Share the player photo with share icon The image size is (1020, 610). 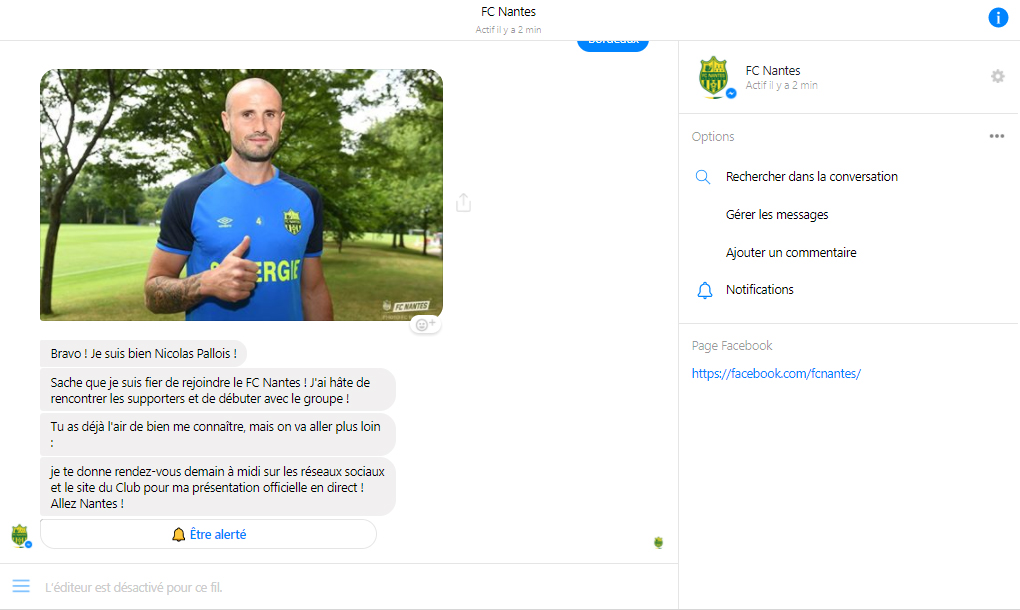pyautogui.click(x=463, y=202)
